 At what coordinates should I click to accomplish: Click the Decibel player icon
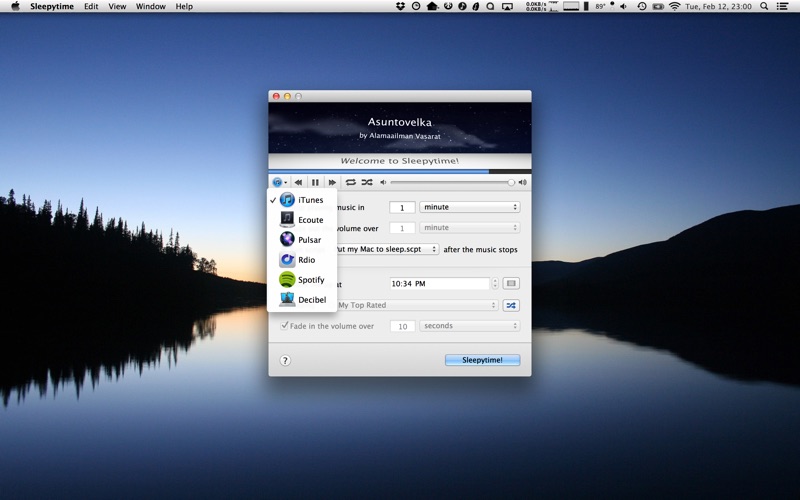pyautogui.click(x=287, y=300)
